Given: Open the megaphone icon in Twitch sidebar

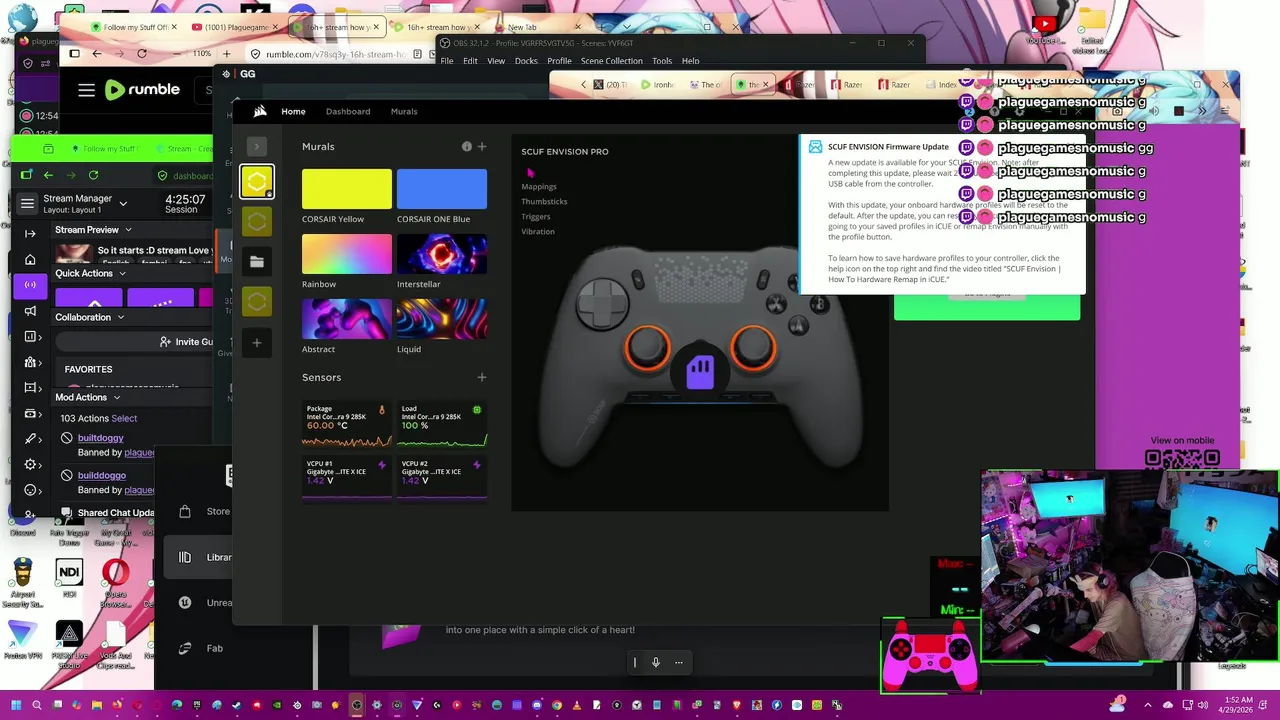Looking at the screenshot, I should [x=30, y=311].
